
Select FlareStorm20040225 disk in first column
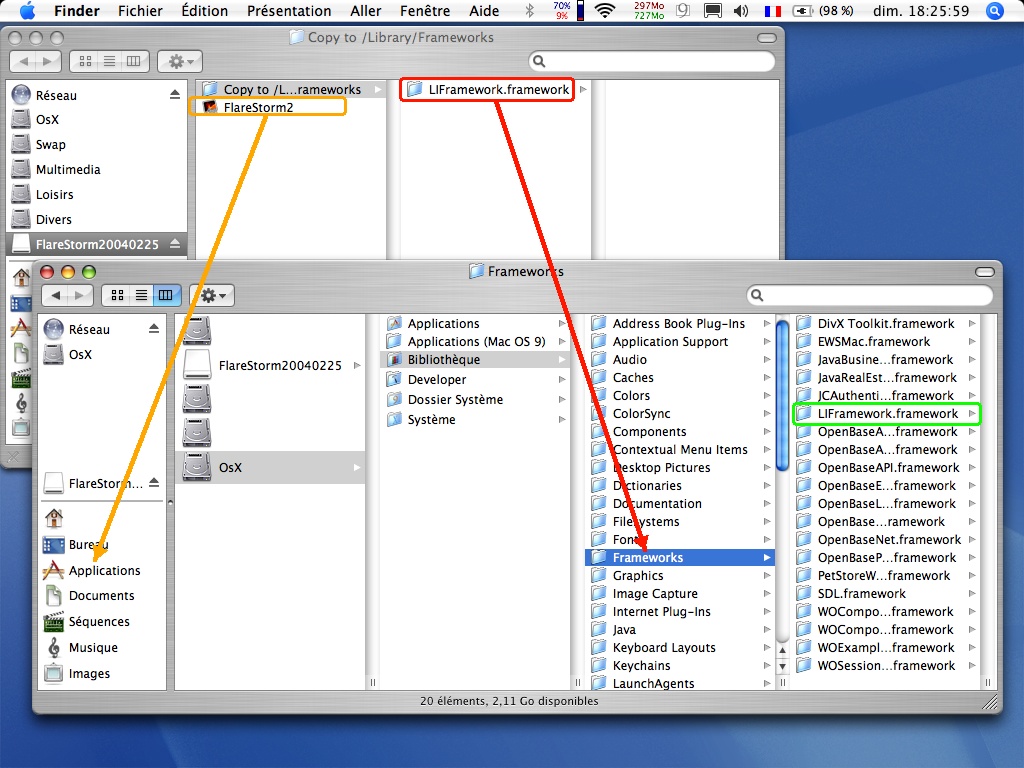tap(270, 365)
